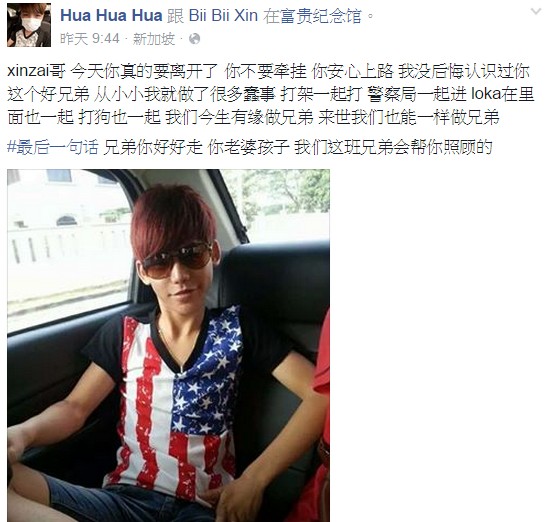Show audience setting via globe icon

tap(194, 38)
